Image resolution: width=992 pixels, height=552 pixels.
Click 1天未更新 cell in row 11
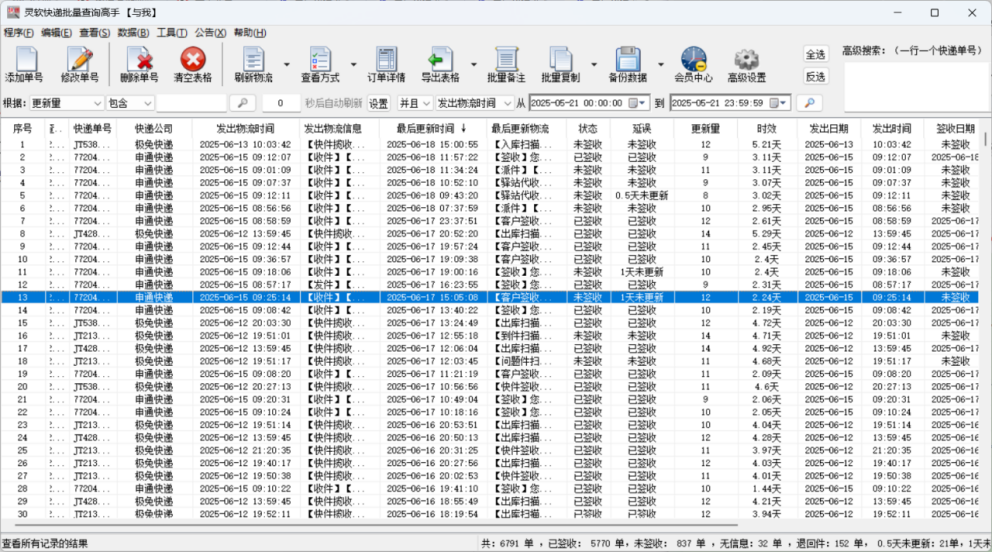pyautogui.click(x=642, y=272)
